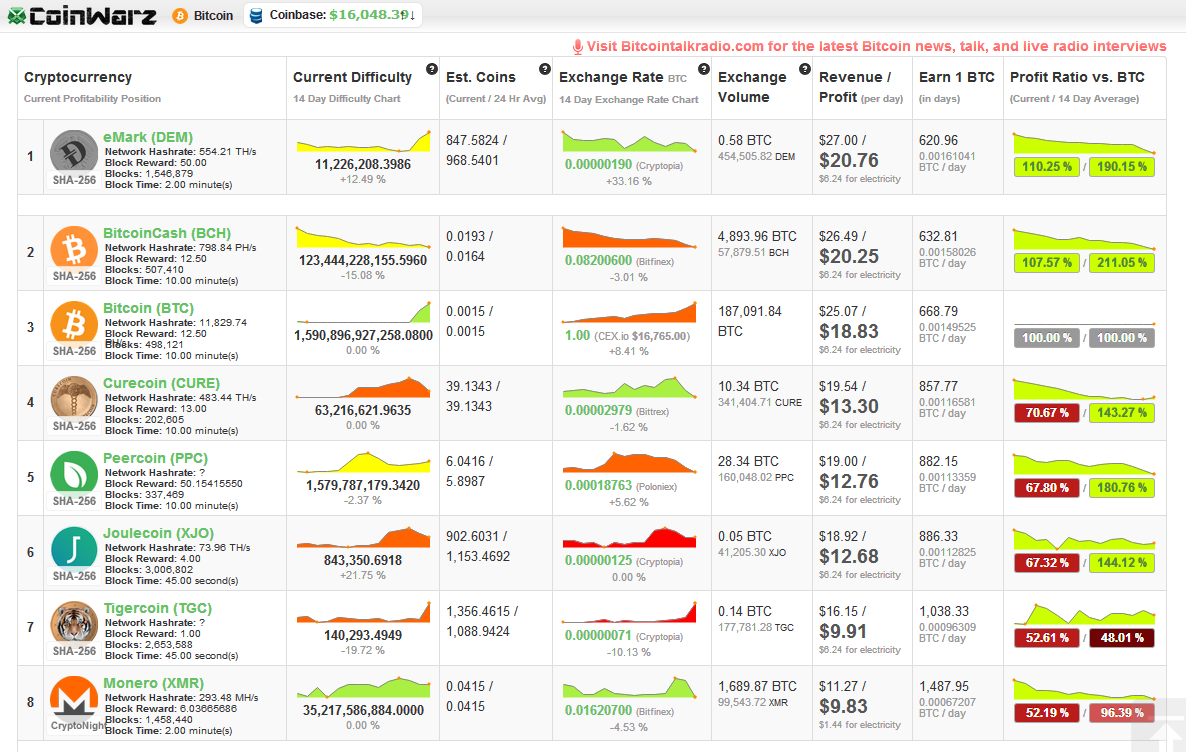The width and height of the screenshot is (1186, 752).
Task: Open the Curecoin (CURE) coin link
Action: pos(161,383)
